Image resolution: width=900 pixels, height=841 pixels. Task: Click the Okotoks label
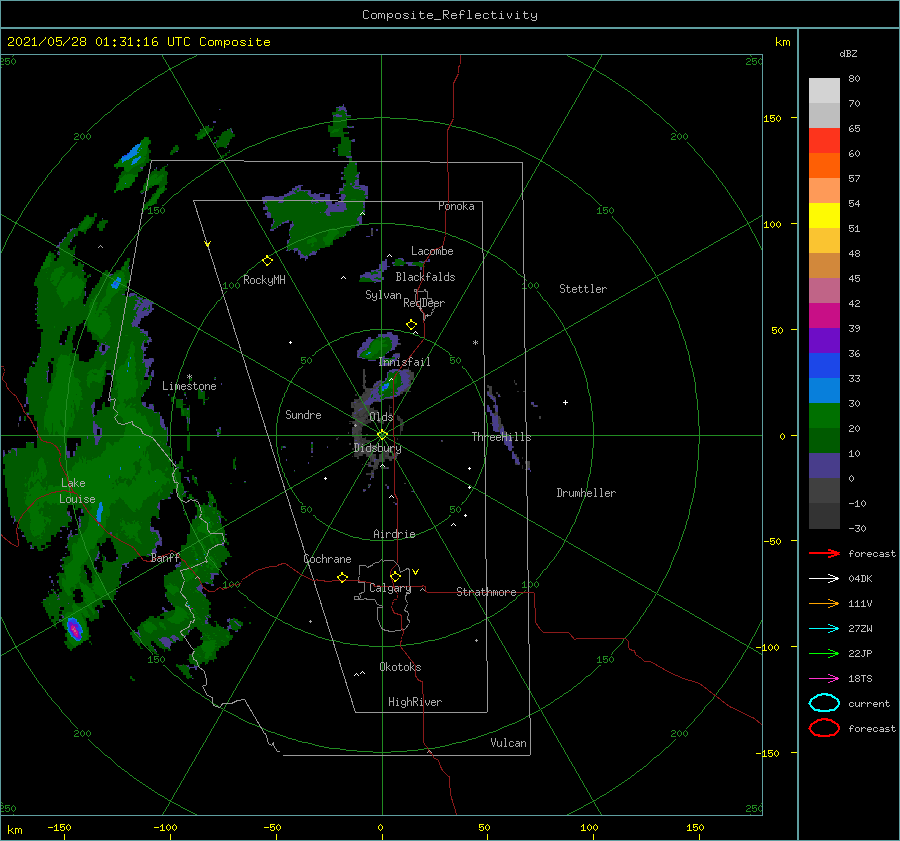point(400,667)
